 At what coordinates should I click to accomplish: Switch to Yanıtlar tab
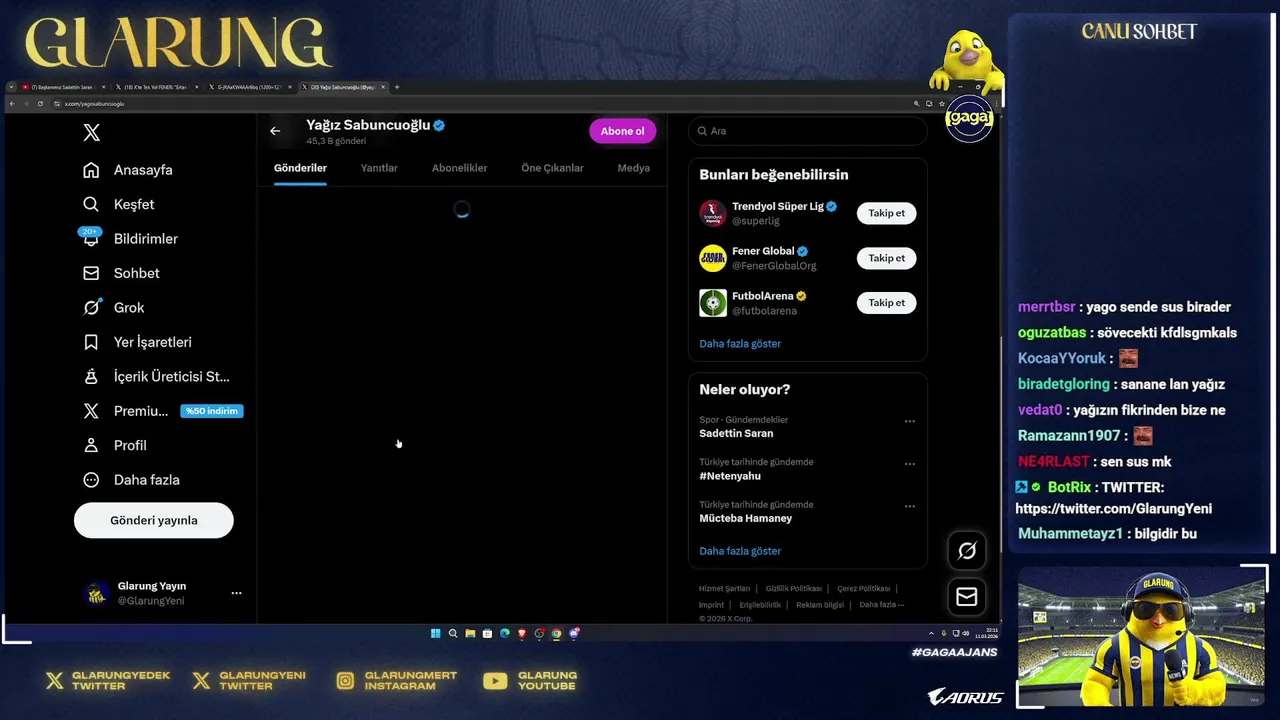379,168
